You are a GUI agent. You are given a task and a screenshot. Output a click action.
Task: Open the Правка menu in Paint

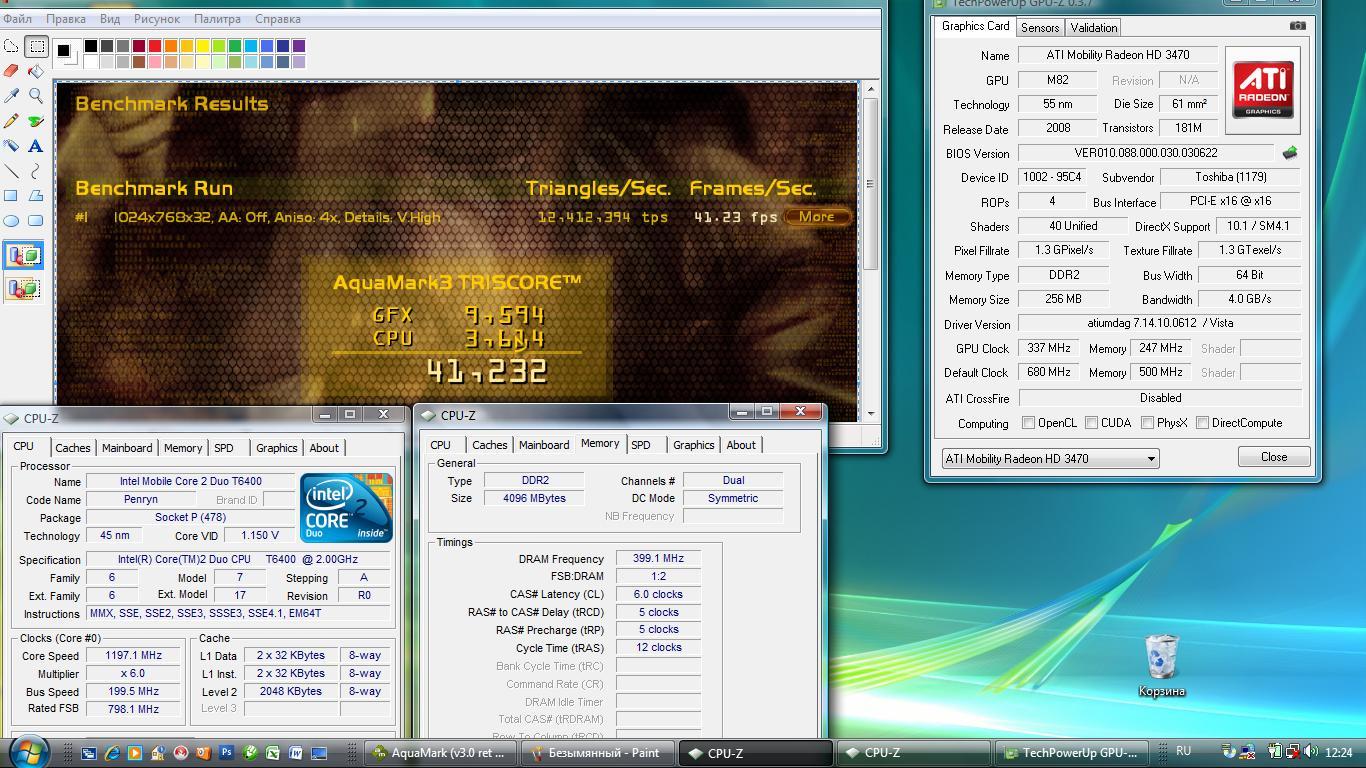pyautogui.click(x=66, y=18)
